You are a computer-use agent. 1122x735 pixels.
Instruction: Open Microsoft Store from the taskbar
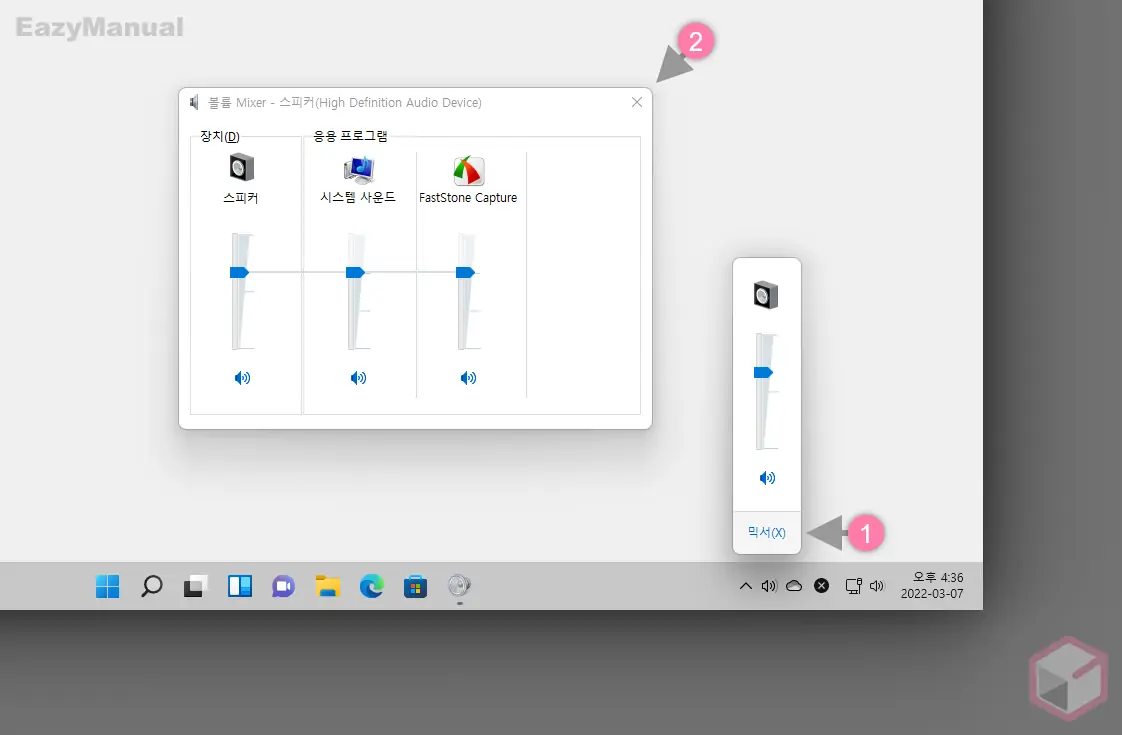415,586
